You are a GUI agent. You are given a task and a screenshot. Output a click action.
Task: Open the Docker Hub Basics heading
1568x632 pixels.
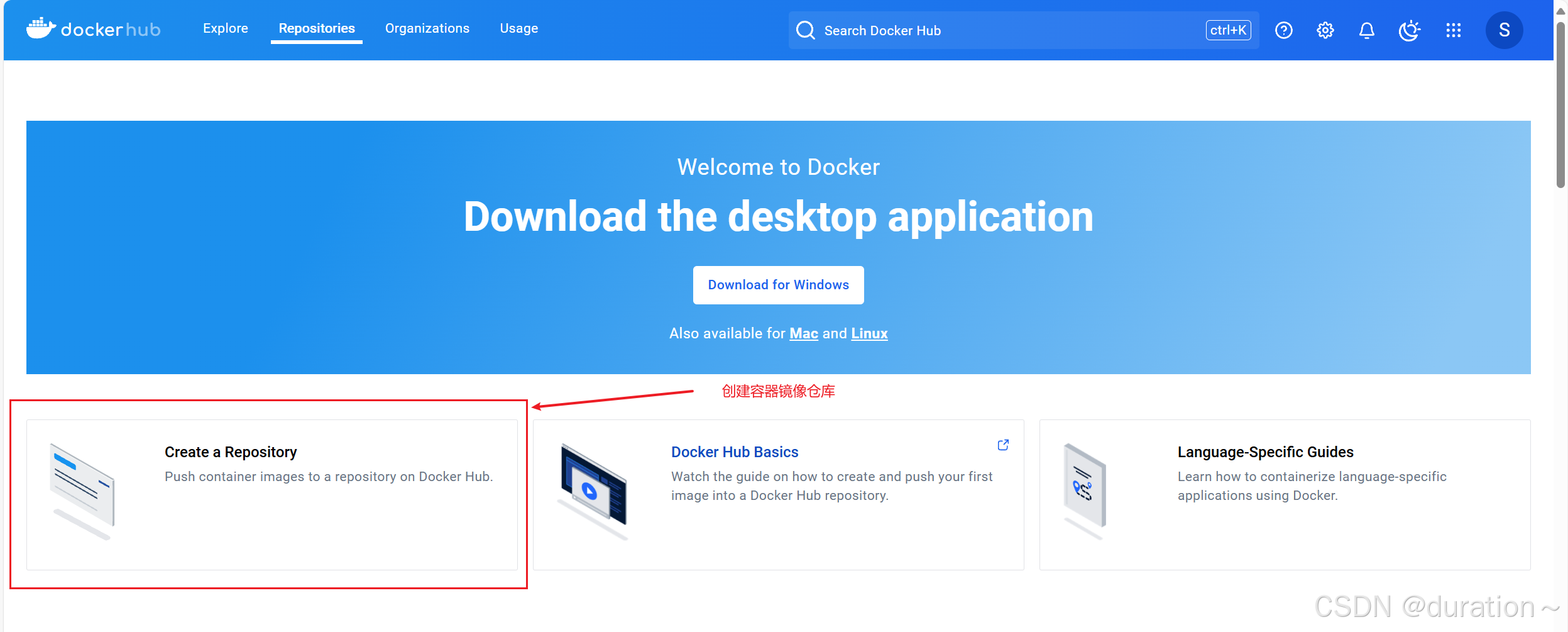(735, 452)
